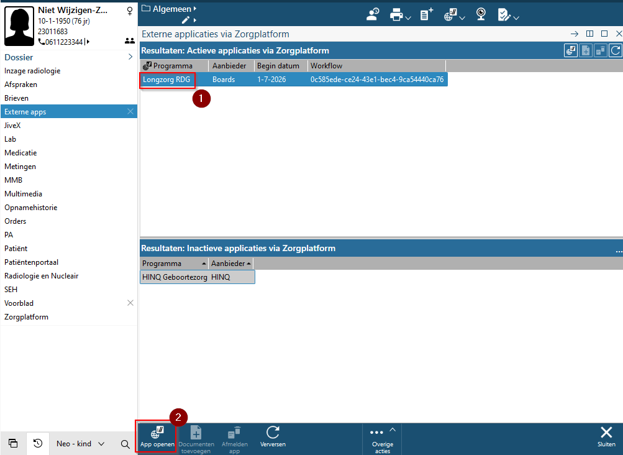Click the App openen button
Viewport: 623px width, 455px height.
(x=157, y=437)
